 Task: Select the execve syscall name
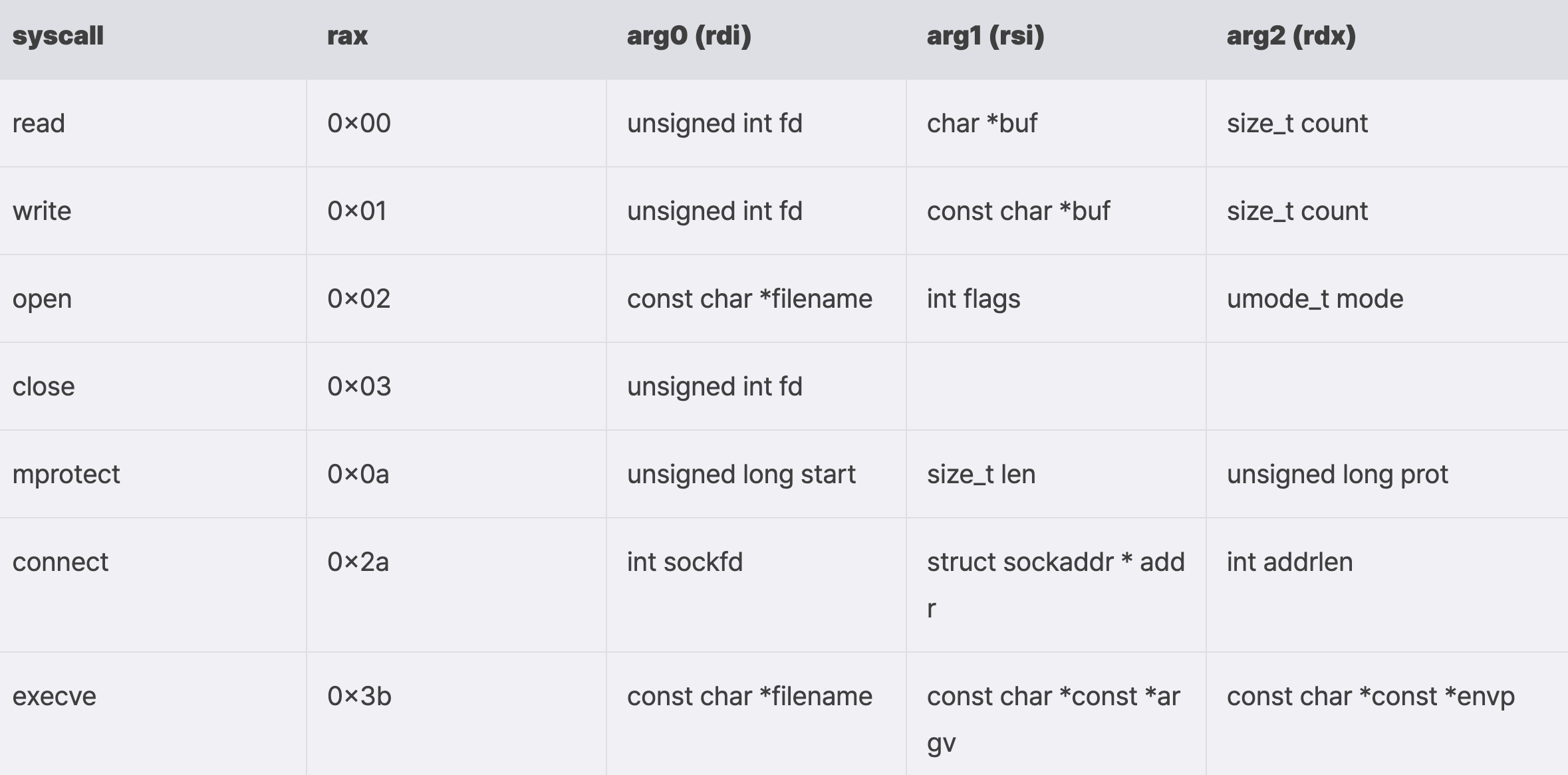55,697
